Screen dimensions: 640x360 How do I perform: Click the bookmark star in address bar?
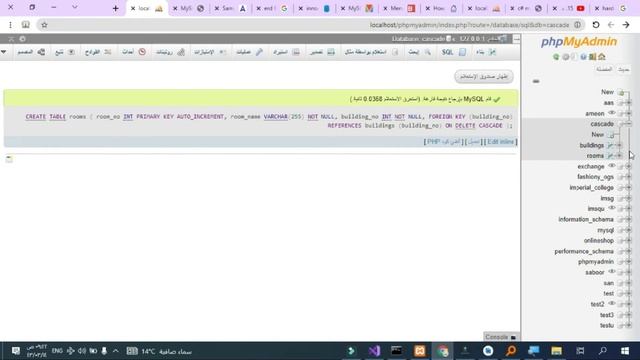pos(44,25)
